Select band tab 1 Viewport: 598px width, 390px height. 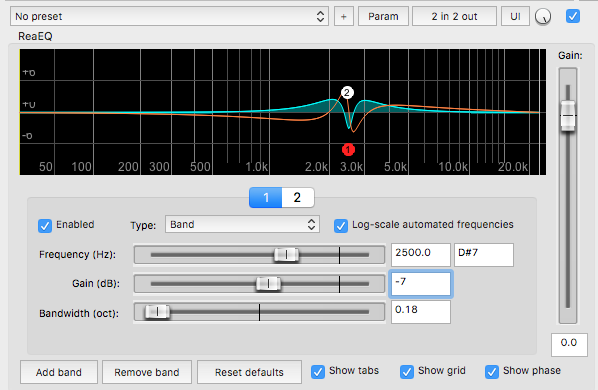(265, 197)
